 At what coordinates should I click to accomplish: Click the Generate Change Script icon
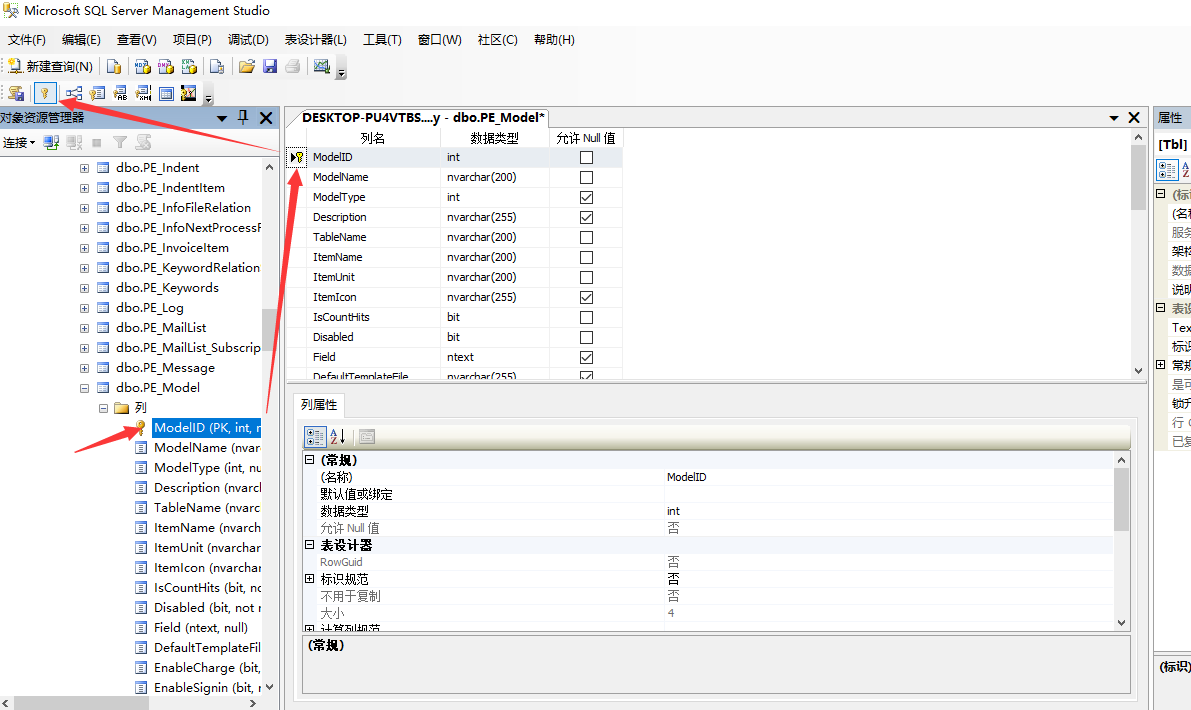click(x=16, y=93)
